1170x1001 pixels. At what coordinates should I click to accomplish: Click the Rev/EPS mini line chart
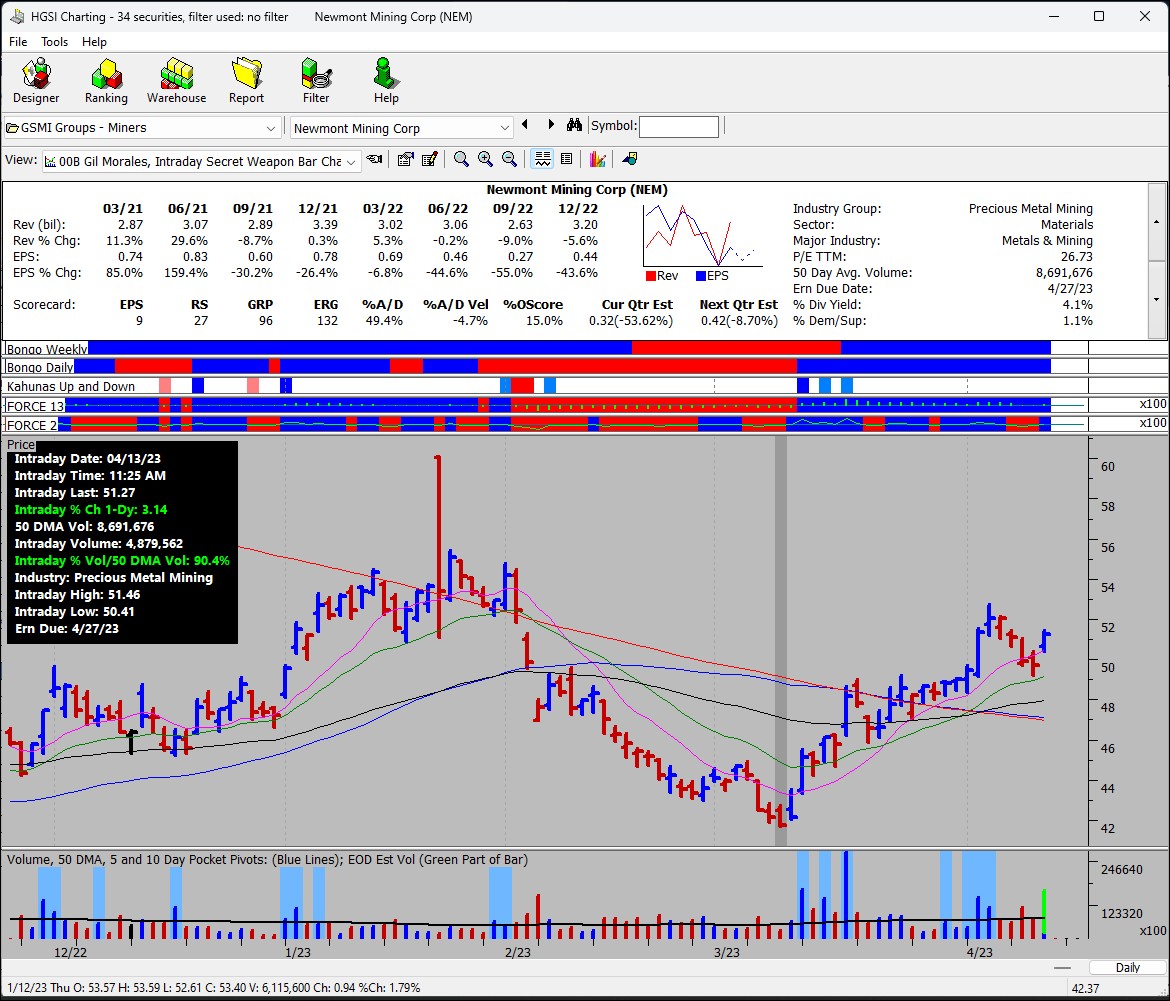tap(701, 234)
